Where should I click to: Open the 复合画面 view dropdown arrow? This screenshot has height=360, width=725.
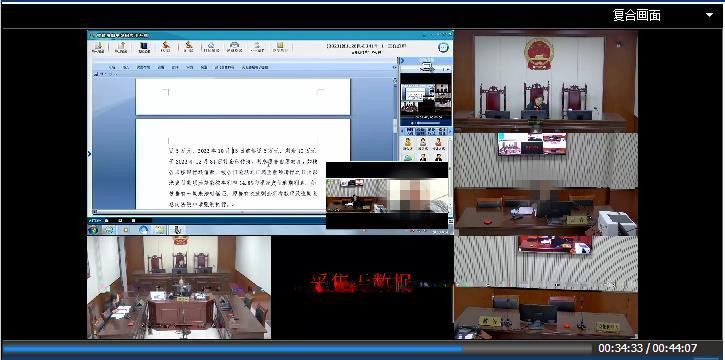click(x=709, y=15)
